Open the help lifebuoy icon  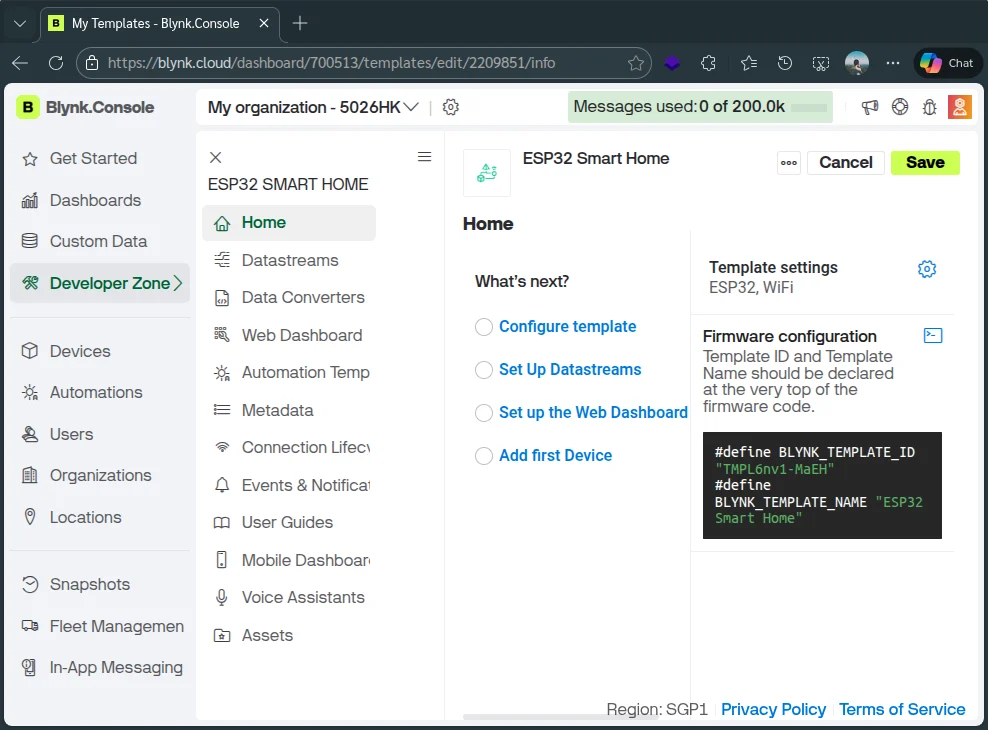click(x=900, y=107)
